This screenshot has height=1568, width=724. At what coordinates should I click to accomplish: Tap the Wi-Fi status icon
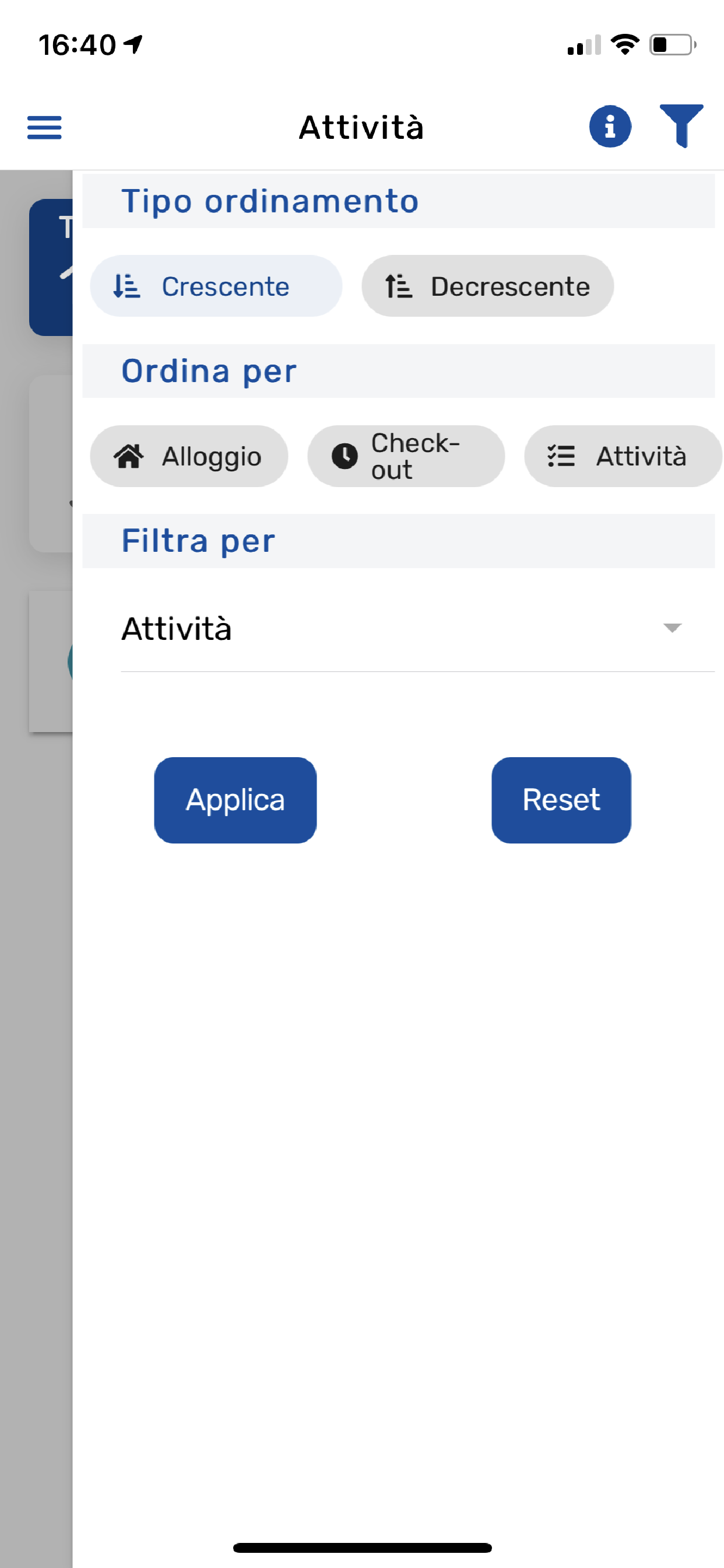[x=625, y=44]
